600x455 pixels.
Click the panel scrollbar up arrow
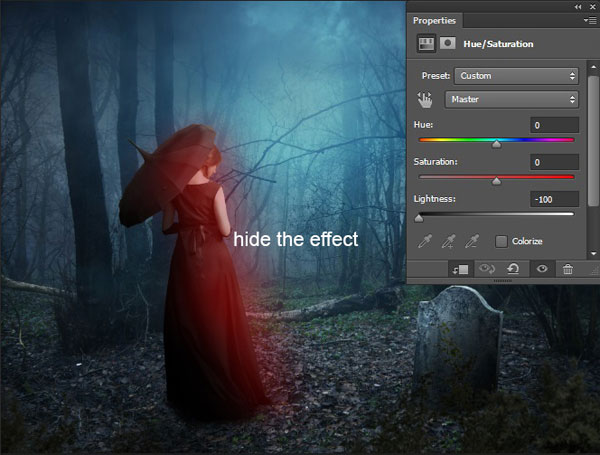click(593, 67)
